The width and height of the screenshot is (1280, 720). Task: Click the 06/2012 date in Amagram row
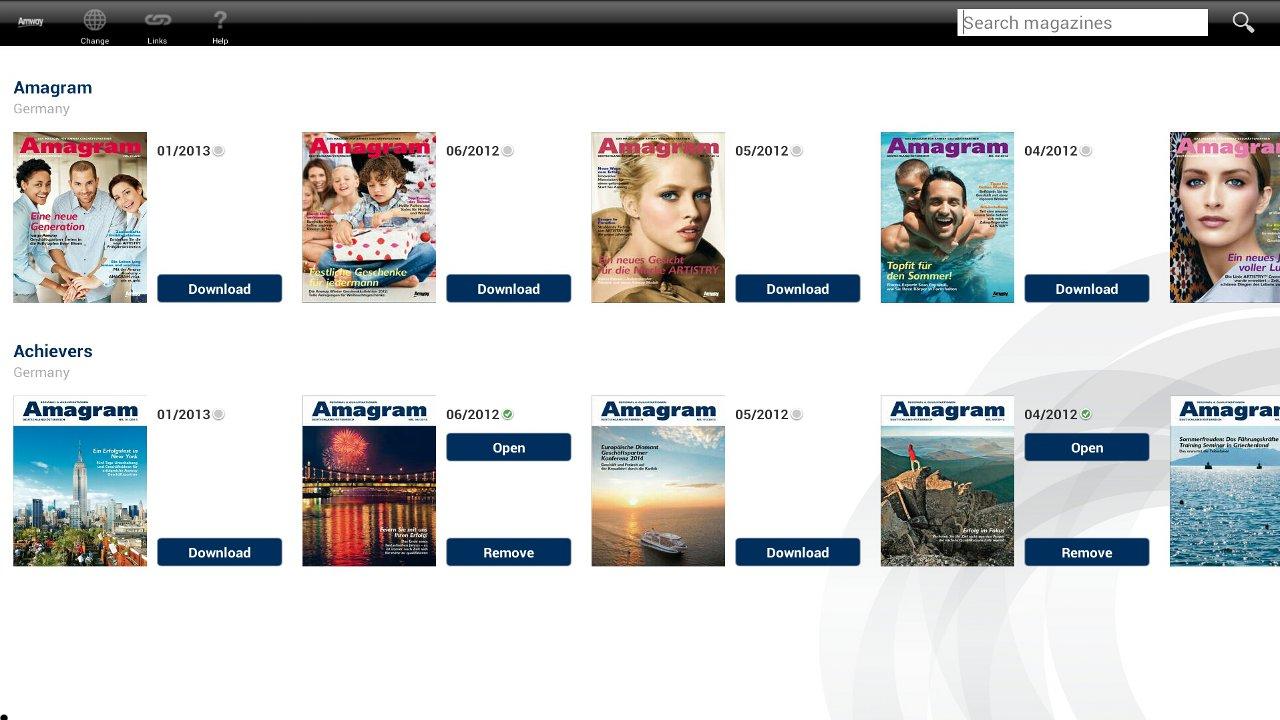(x=473, y=151)
